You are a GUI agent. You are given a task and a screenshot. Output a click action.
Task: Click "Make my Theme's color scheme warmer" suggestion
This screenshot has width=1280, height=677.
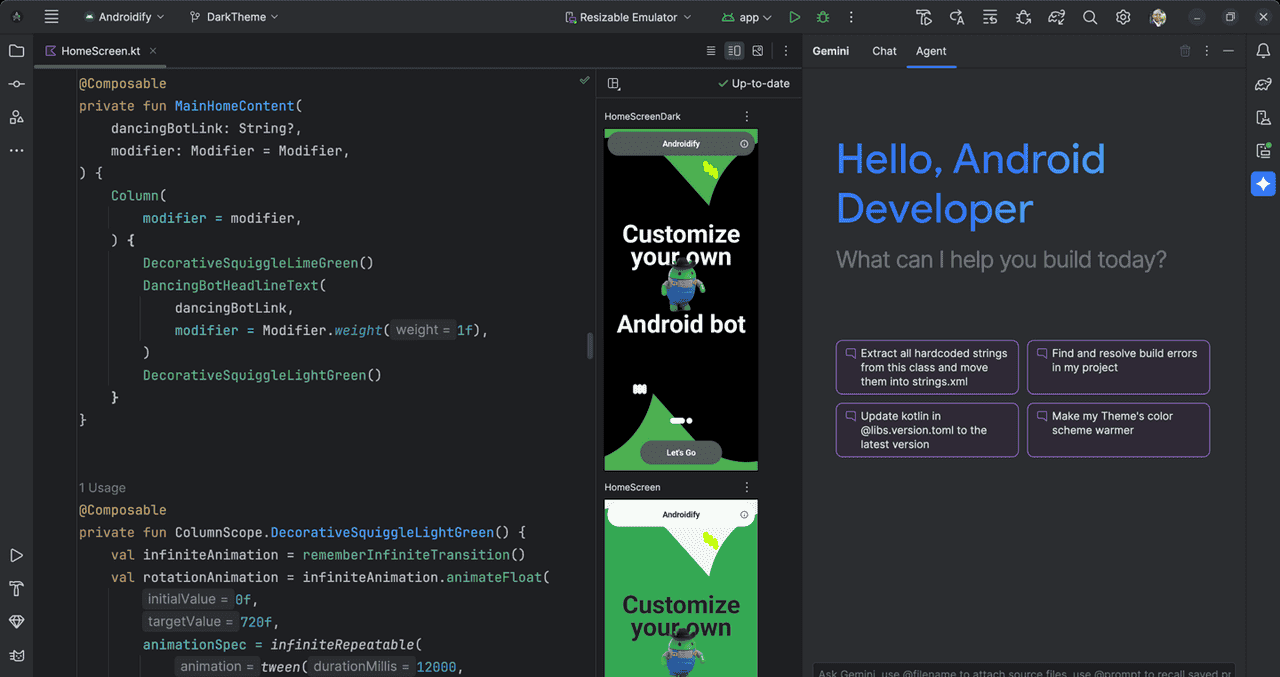[1118, 429]
